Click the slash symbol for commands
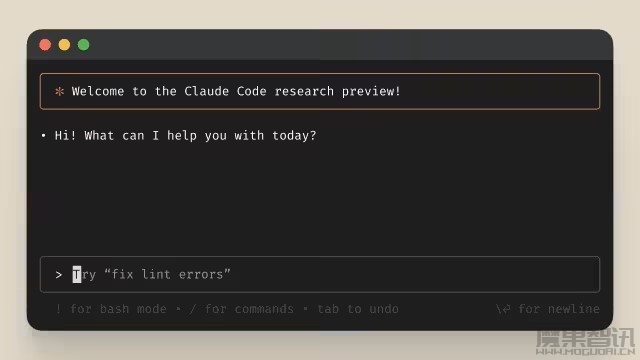 [x=192, y=309]
